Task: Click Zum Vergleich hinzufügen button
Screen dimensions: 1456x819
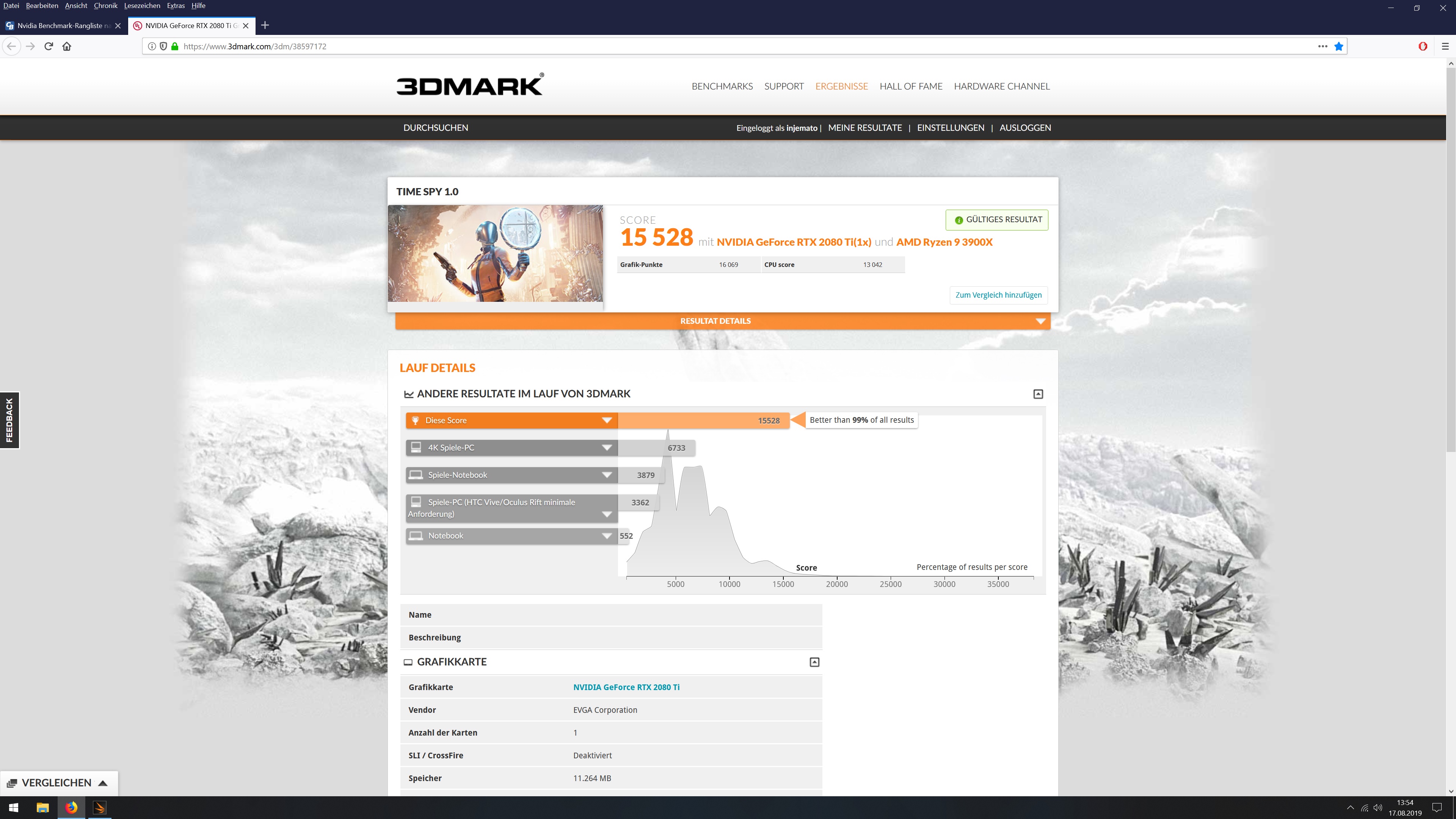Action: (x=998, y=295)
